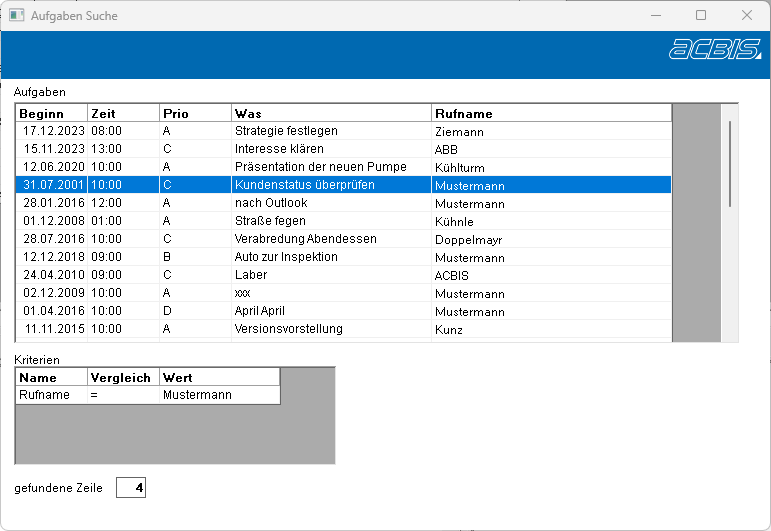Viewport: 771px width, 531px height.
Task: Click the Was column header
Action: (x=331, y=113)
